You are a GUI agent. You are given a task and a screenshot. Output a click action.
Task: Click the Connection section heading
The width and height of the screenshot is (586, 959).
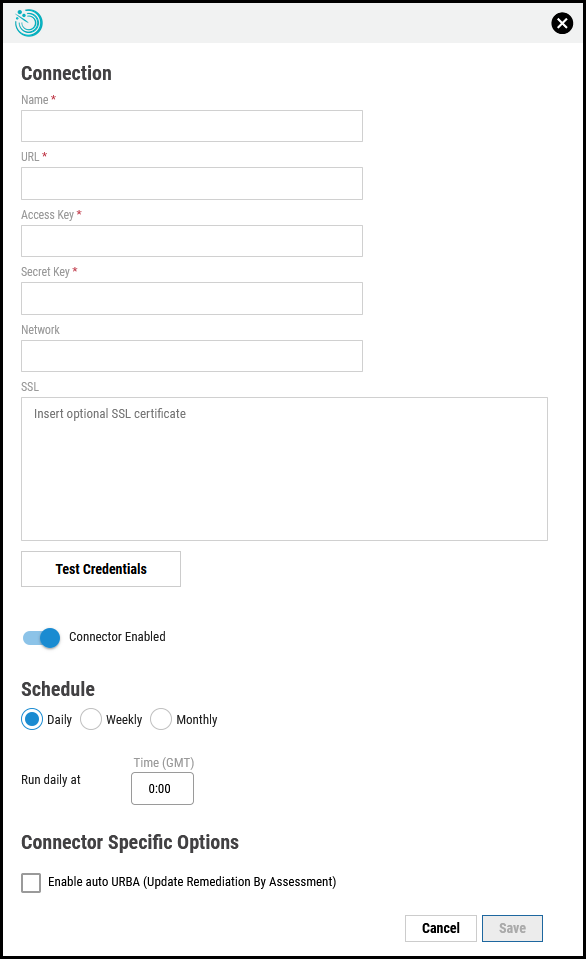coord(66,73)
